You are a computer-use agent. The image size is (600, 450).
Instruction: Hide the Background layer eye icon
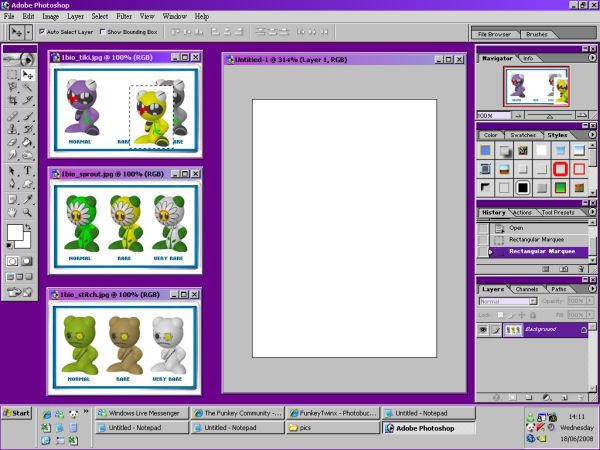point(483,330)
